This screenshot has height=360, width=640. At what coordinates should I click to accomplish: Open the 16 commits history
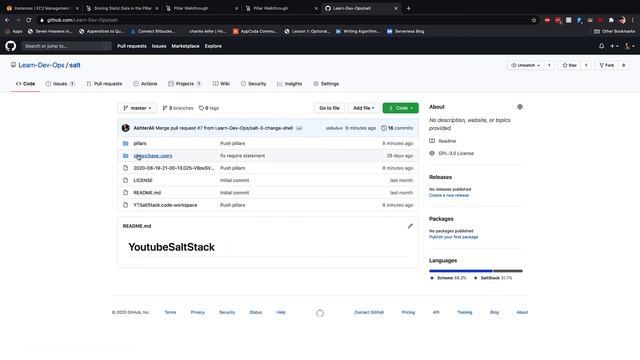click(x=397, y=128)
